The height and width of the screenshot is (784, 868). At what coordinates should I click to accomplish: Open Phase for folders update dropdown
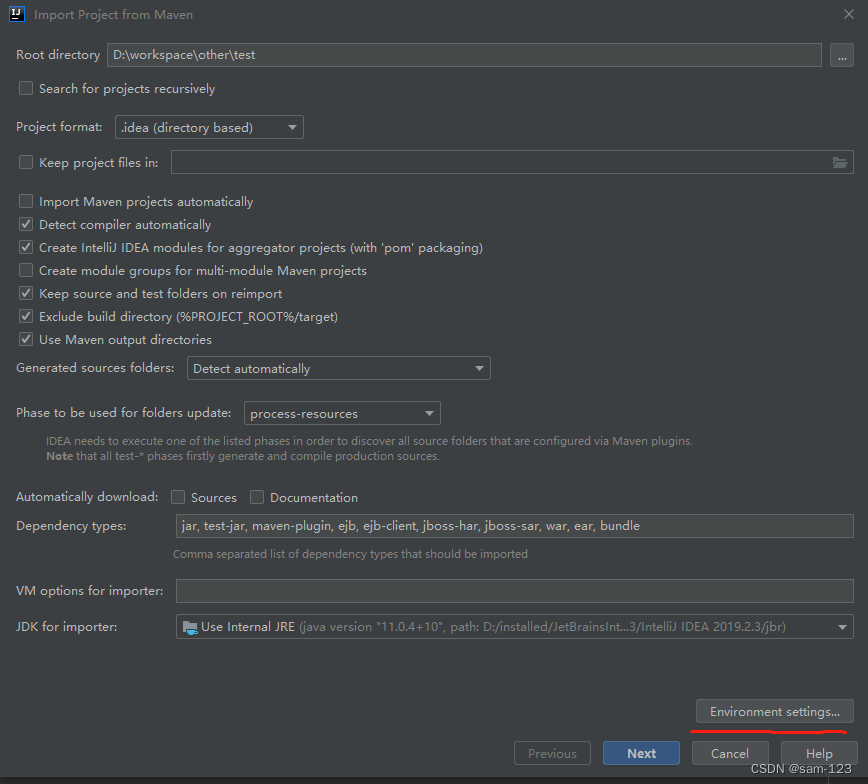pos(342,414)
